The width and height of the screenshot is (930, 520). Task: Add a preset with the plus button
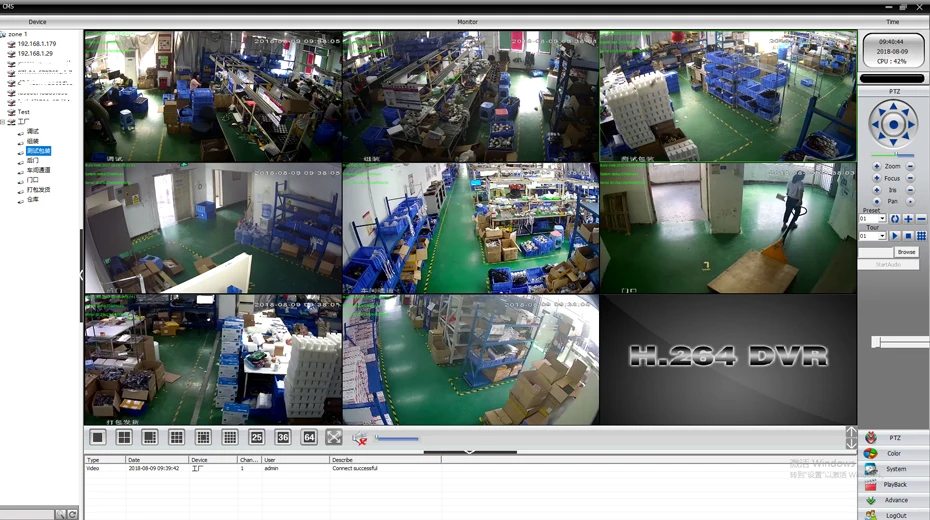[908, 219]
